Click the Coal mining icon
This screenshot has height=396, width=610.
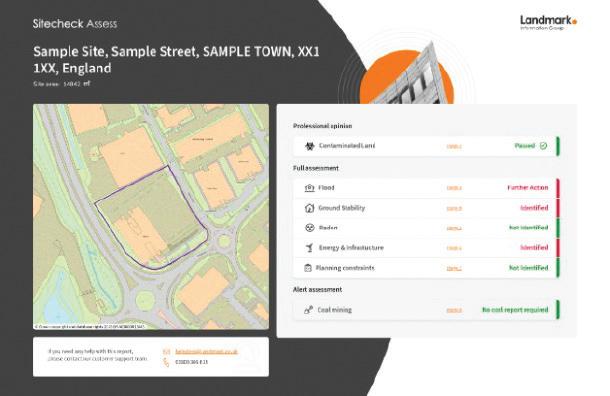309,310
